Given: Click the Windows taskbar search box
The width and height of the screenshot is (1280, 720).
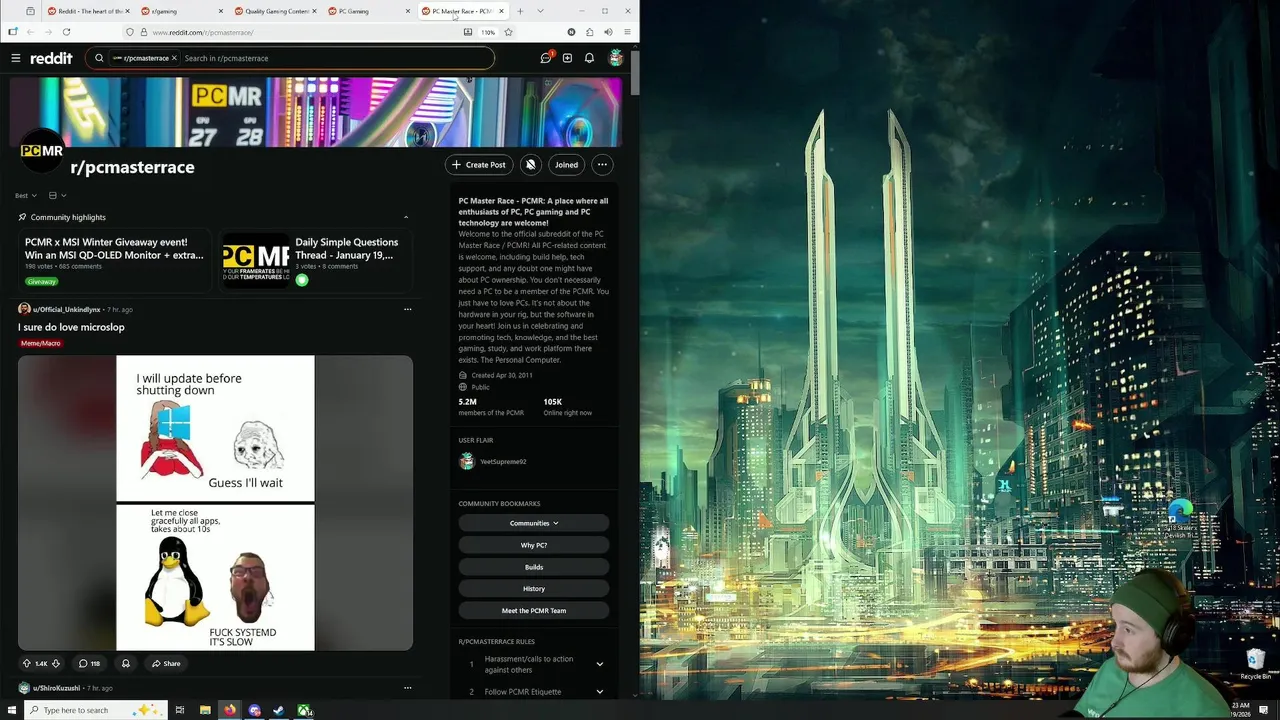Looking at the screenshot, I should [x=95, y=710].
